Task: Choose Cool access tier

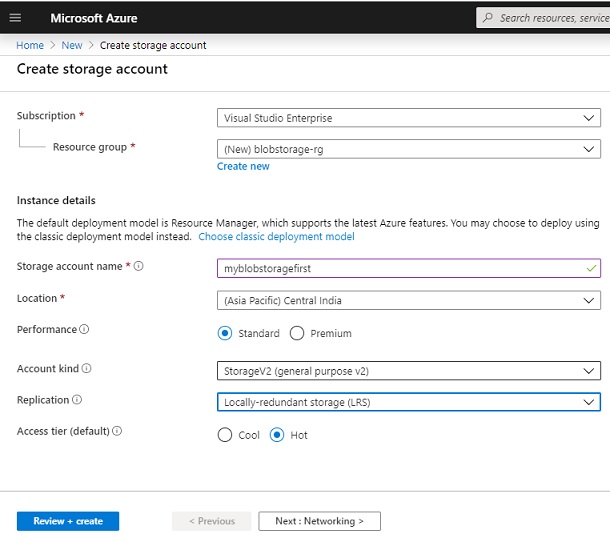Action: pyautogui.click(x=225, y=435)
